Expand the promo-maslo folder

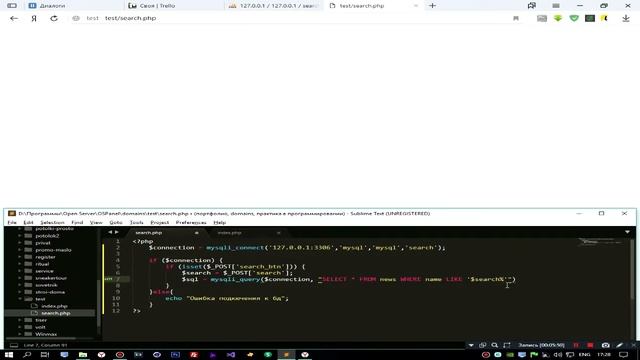20,250
